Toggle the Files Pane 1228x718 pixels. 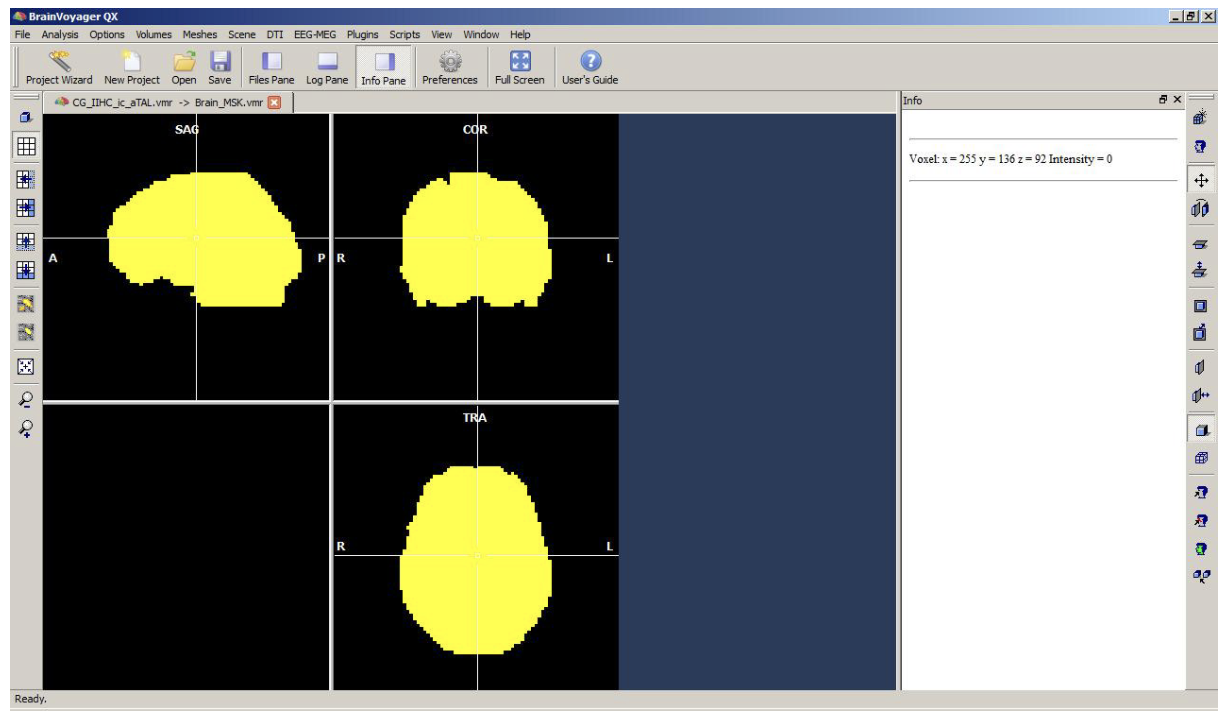click(272, 68)
